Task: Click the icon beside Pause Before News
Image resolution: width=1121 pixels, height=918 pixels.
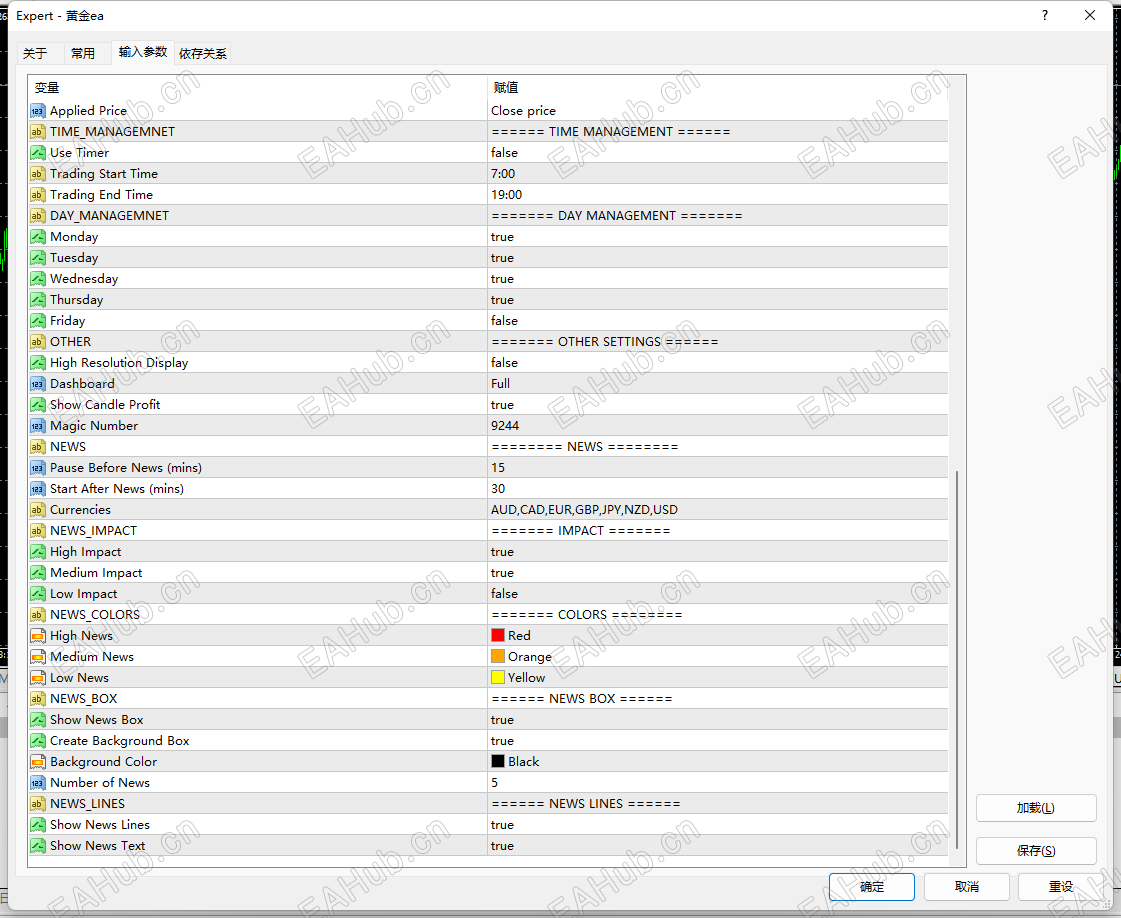Action: (38, 468)
